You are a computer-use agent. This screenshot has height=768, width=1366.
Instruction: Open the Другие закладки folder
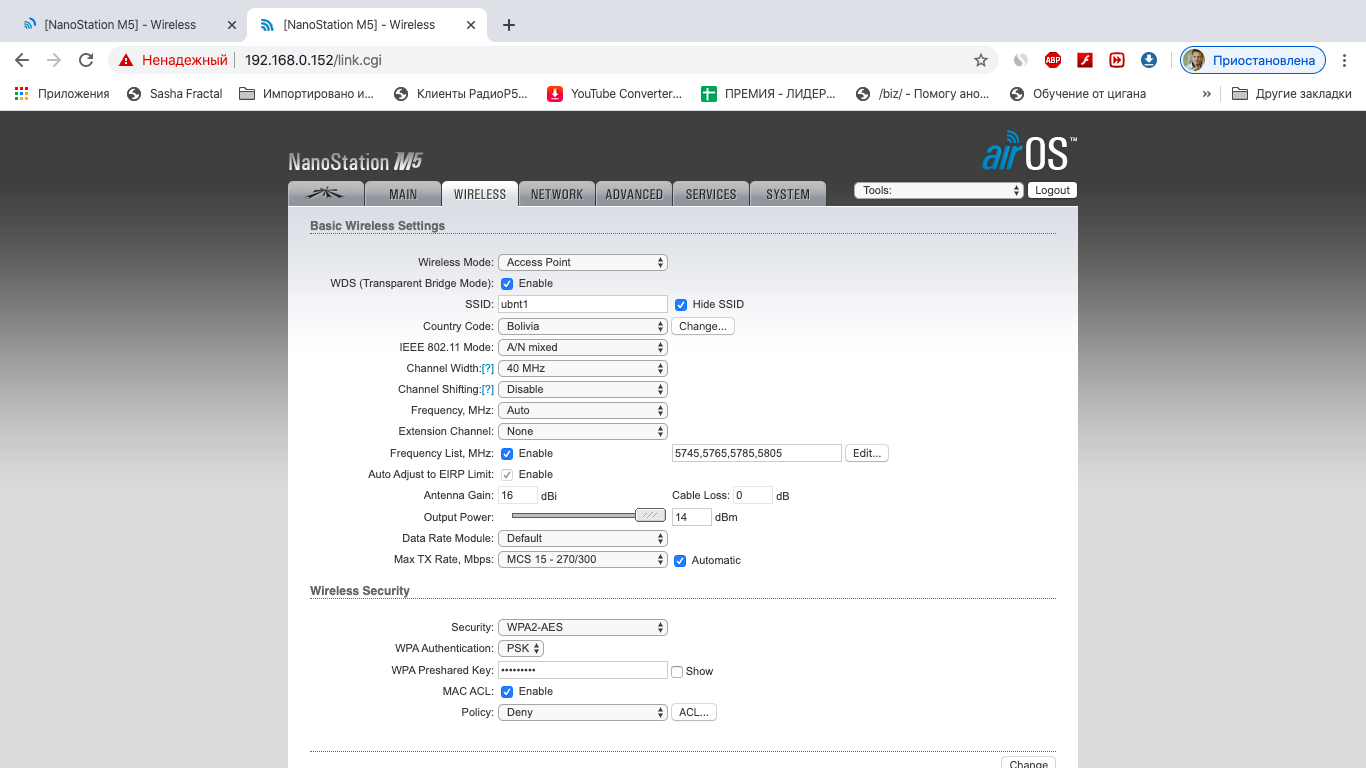(x=1292, y=94)
